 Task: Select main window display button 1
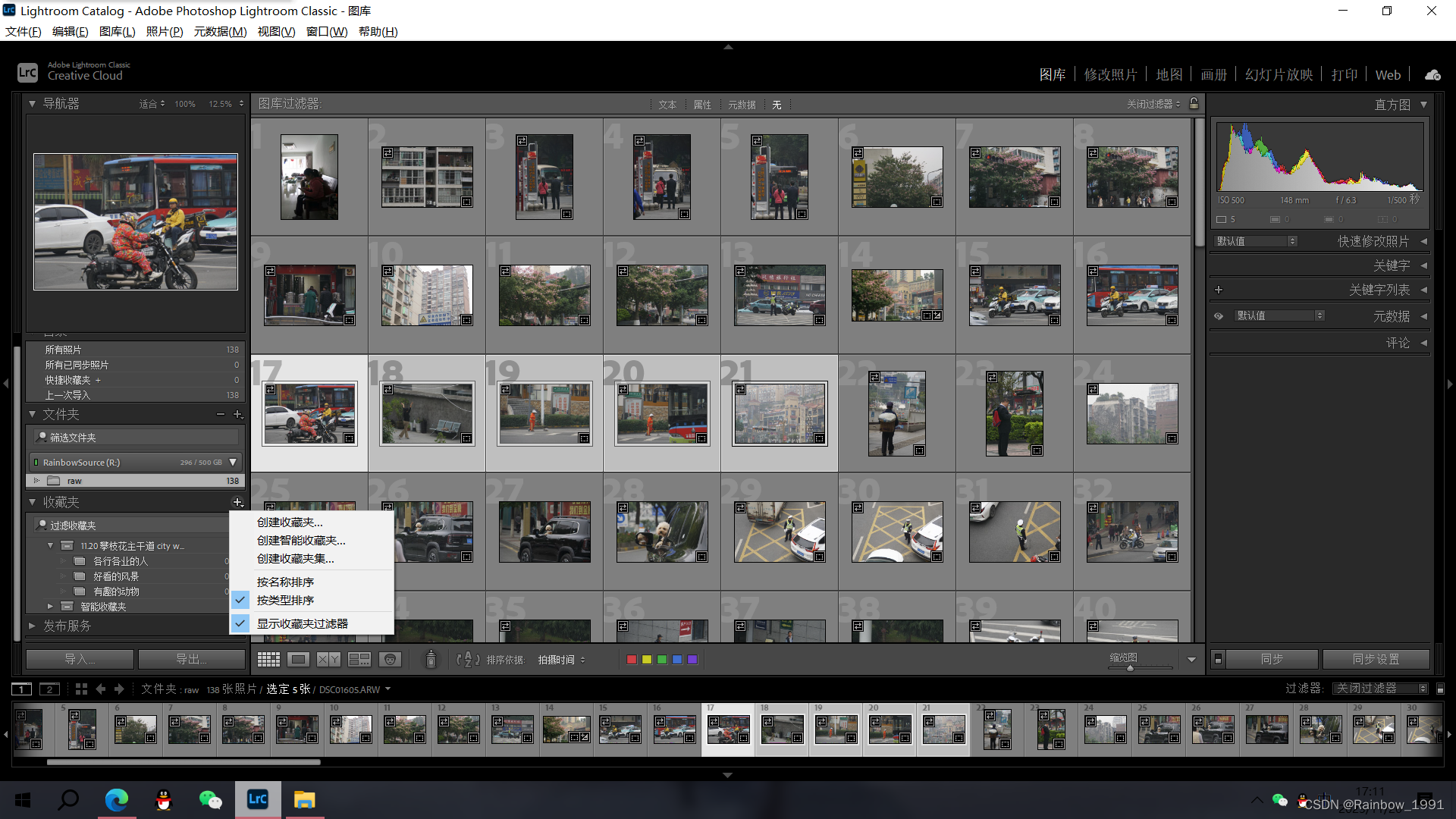[21, 689]
